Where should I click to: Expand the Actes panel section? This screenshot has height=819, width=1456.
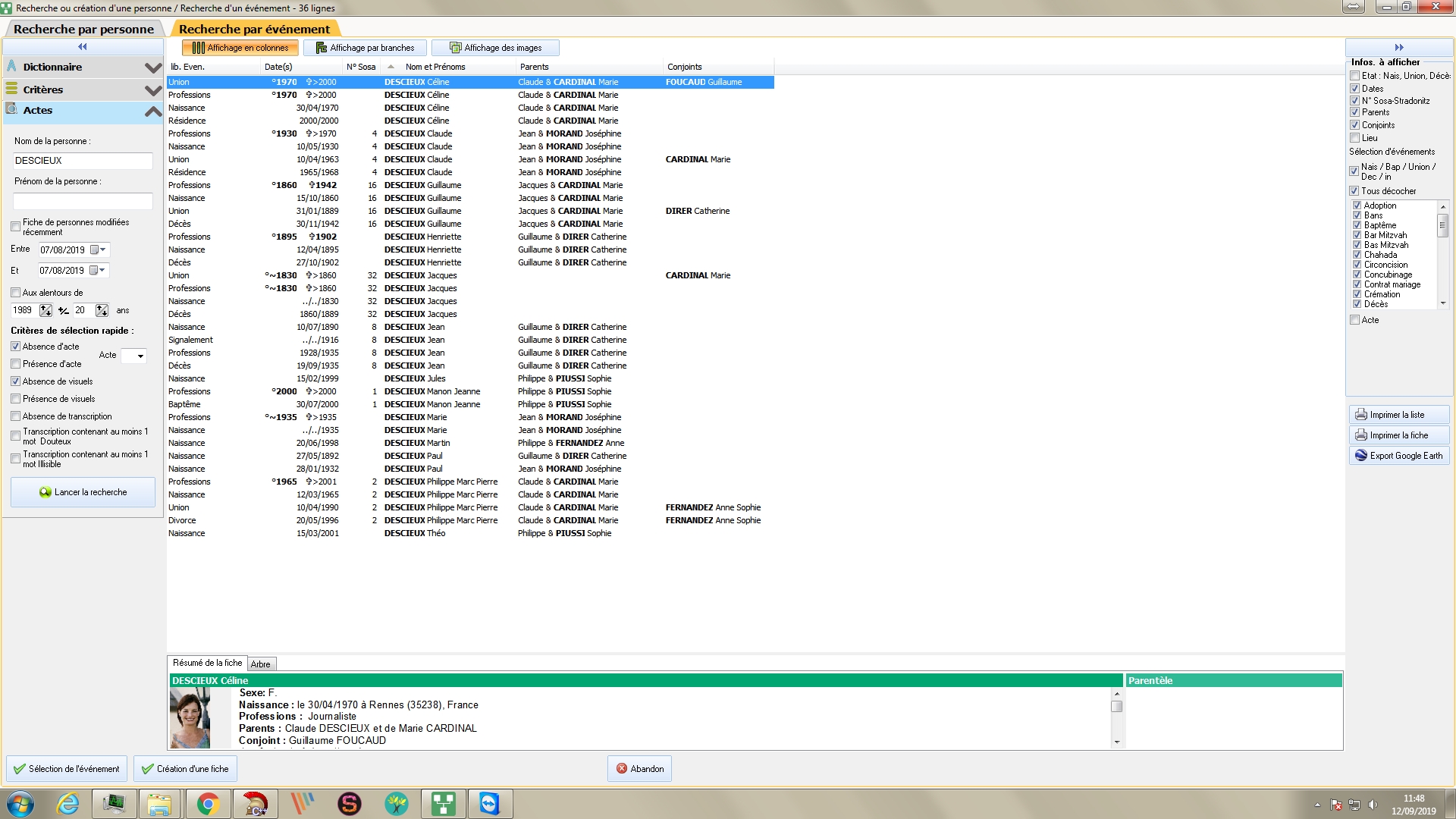[152, 110]
